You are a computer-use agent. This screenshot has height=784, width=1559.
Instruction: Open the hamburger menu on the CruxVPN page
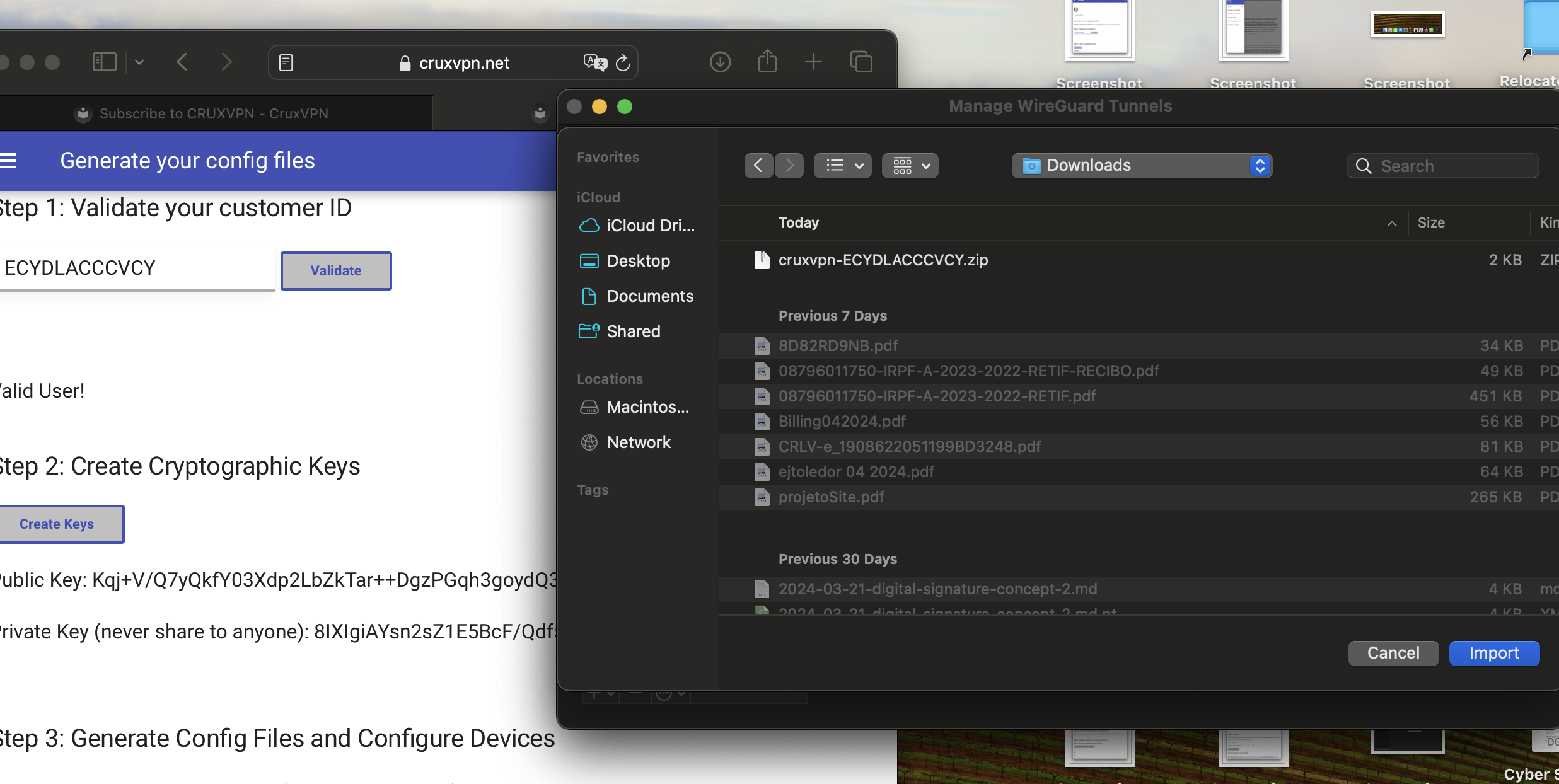coord(9,161)
